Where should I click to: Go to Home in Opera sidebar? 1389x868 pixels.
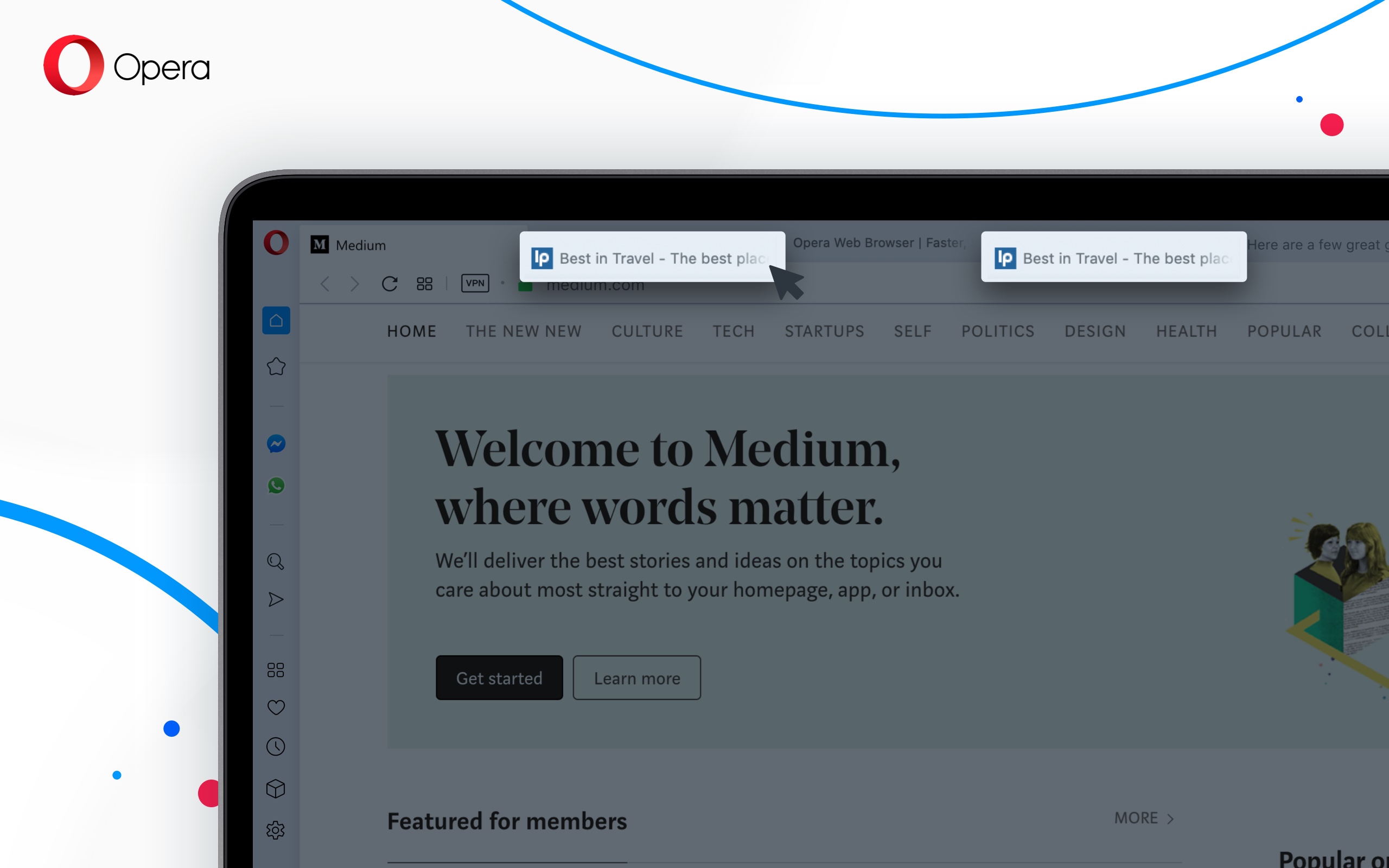coord(276,320)
